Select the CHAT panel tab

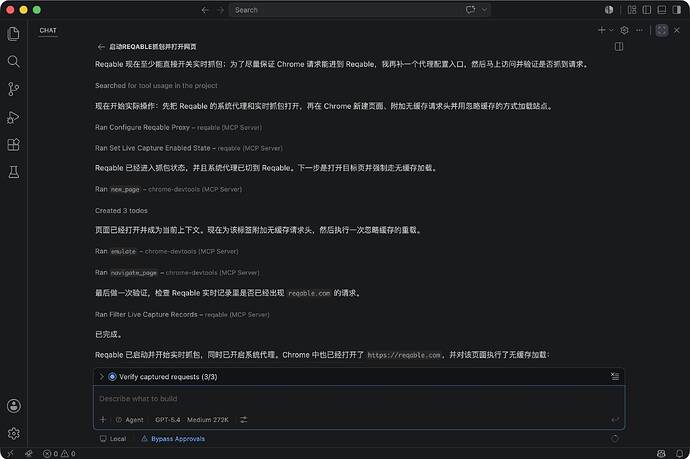tap(48, 30)
